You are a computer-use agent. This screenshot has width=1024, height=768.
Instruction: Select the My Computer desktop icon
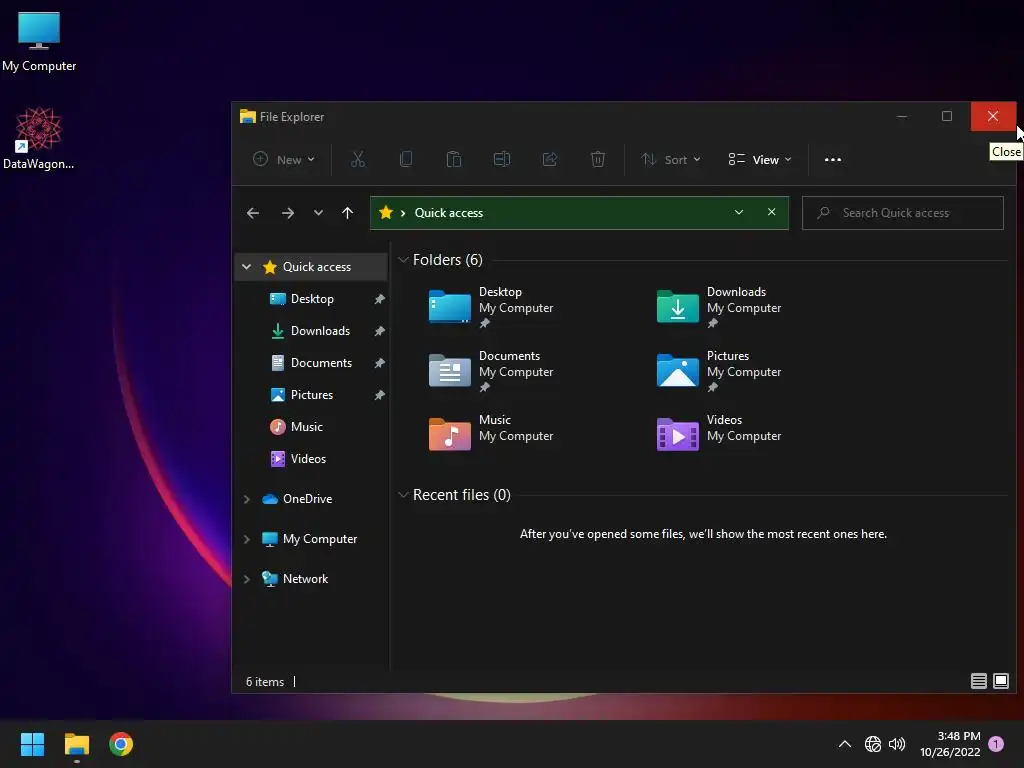[x=39, y=41]
